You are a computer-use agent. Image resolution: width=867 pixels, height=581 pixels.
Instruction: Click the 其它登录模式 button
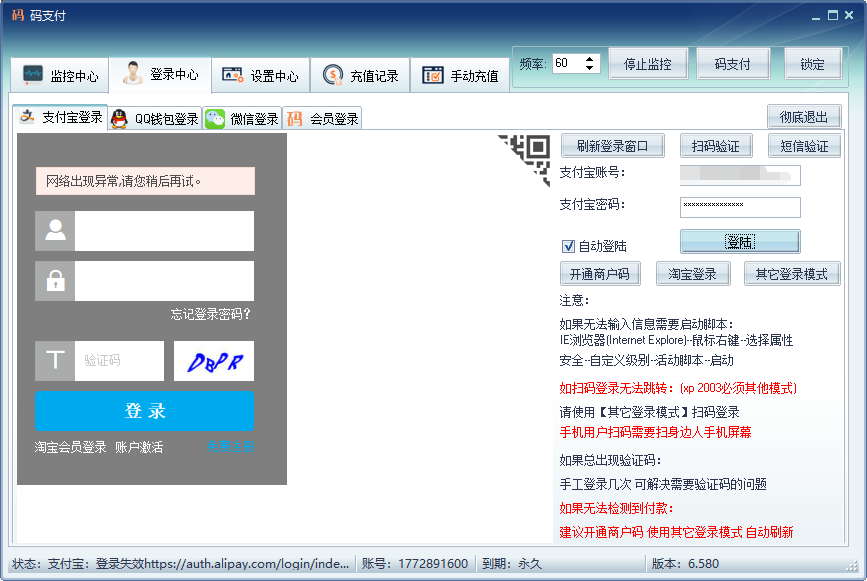(x=792, y=274)
